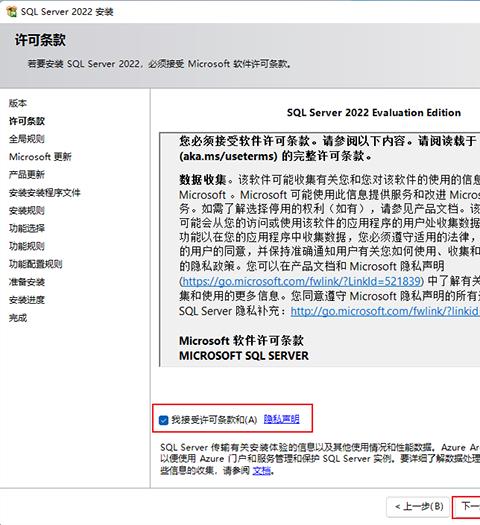Select the 全局规则 step in sidebar
The image size is (480, 525).
pos(27,139)
